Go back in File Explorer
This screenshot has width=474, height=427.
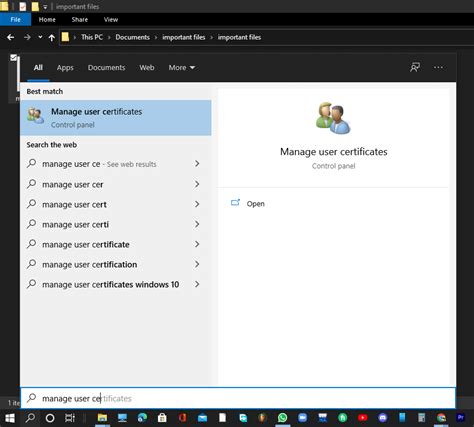point(10,37)
